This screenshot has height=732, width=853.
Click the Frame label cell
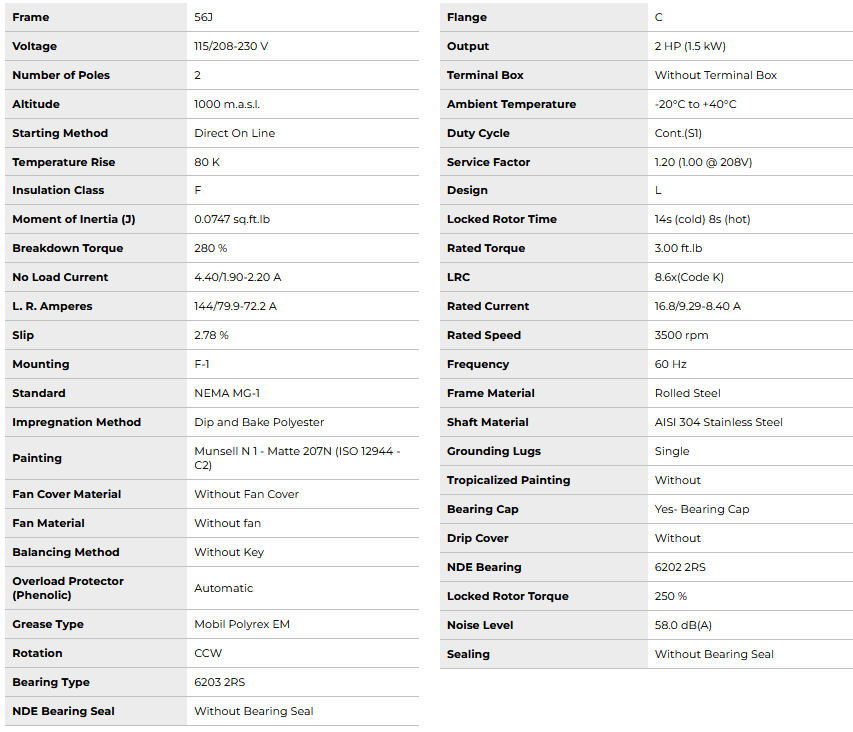[x=31, y=17]
